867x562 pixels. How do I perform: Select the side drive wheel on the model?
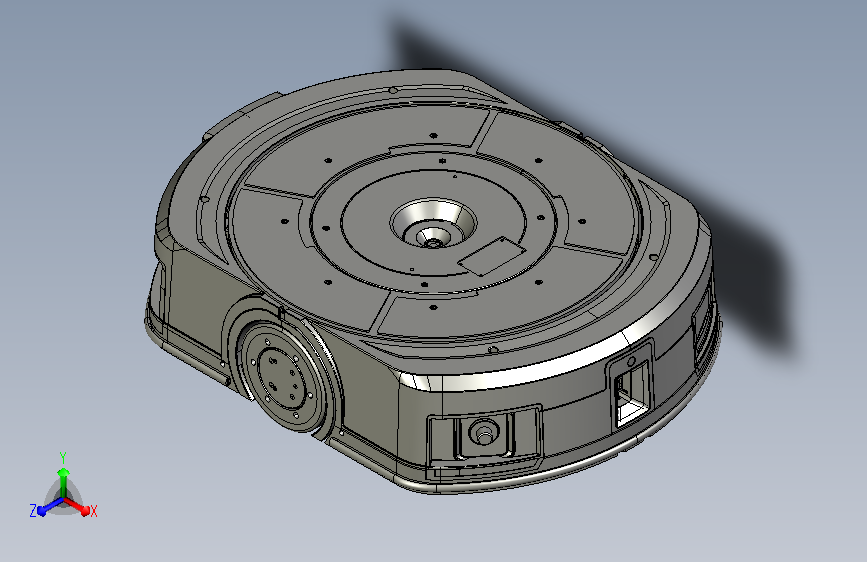pos(282,378)
